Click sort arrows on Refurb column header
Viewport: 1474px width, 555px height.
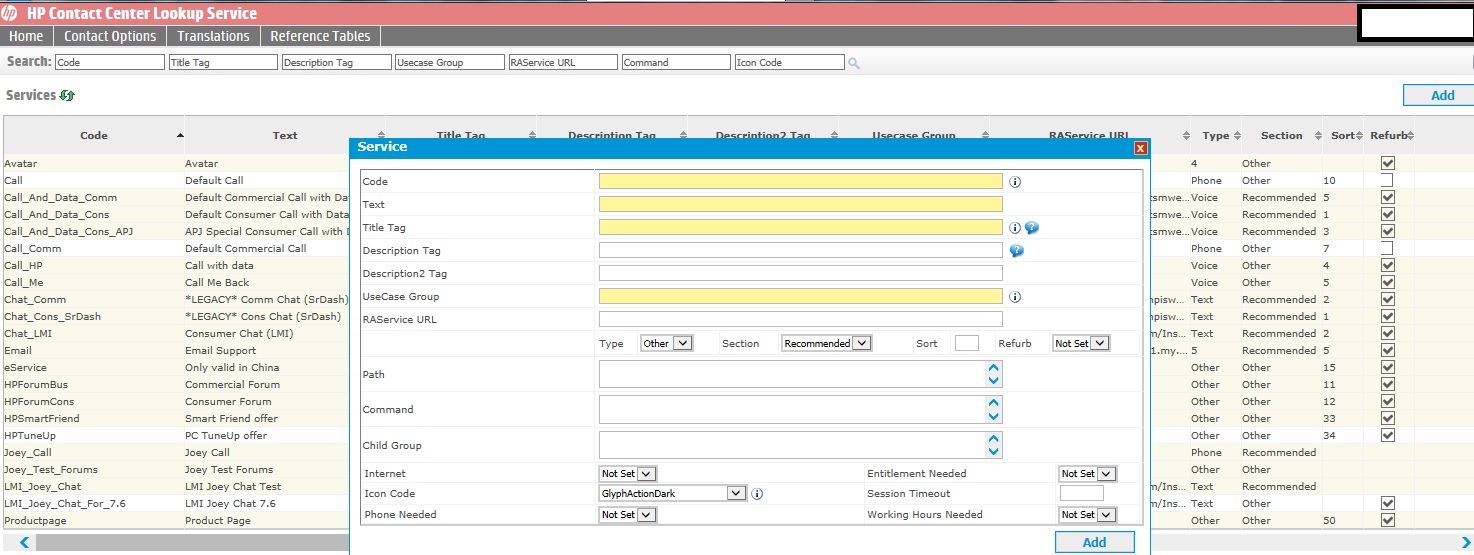coord(1411,136)
